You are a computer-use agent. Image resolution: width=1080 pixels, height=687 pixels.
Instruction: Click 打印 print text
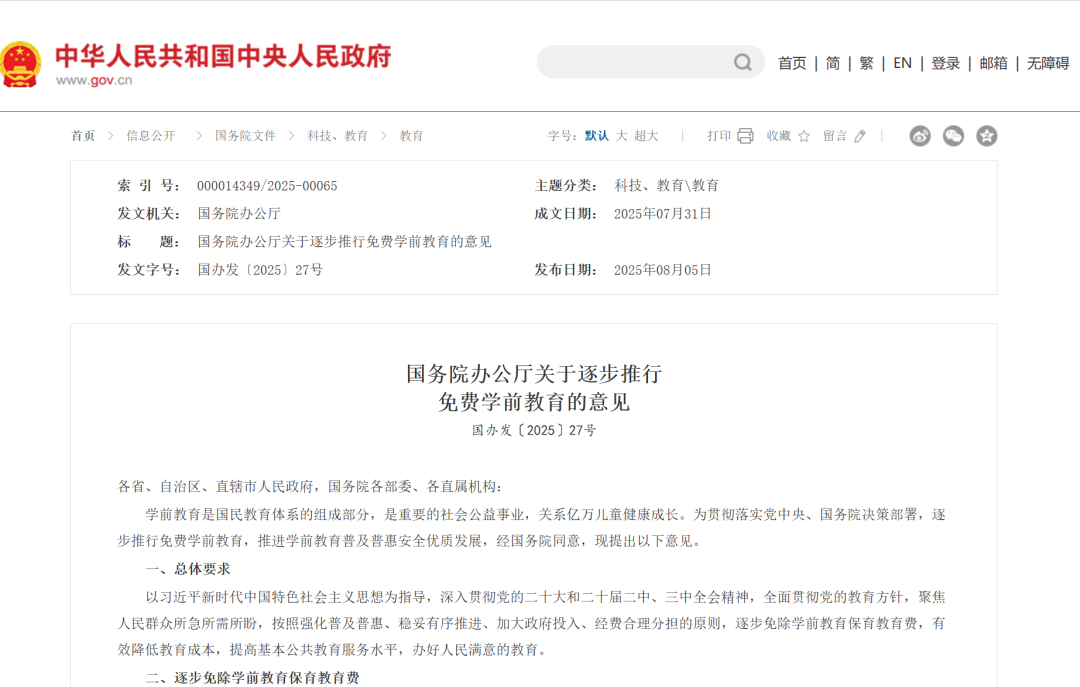tap(718, 136)
